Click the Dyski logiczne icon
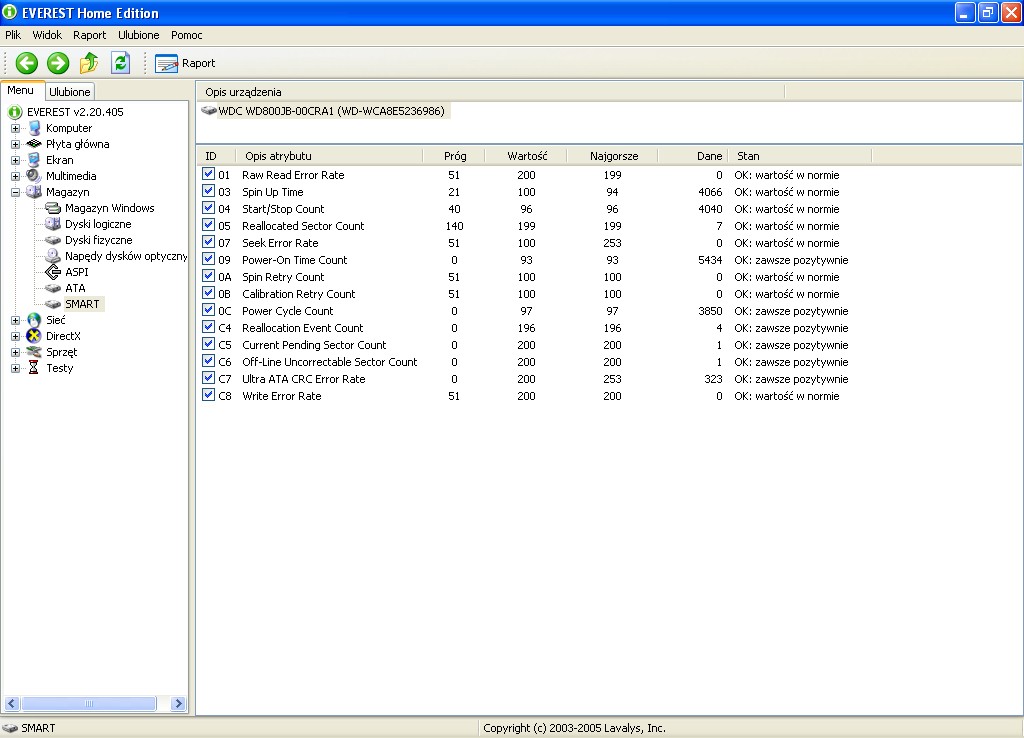 click(x=53, y=224)
